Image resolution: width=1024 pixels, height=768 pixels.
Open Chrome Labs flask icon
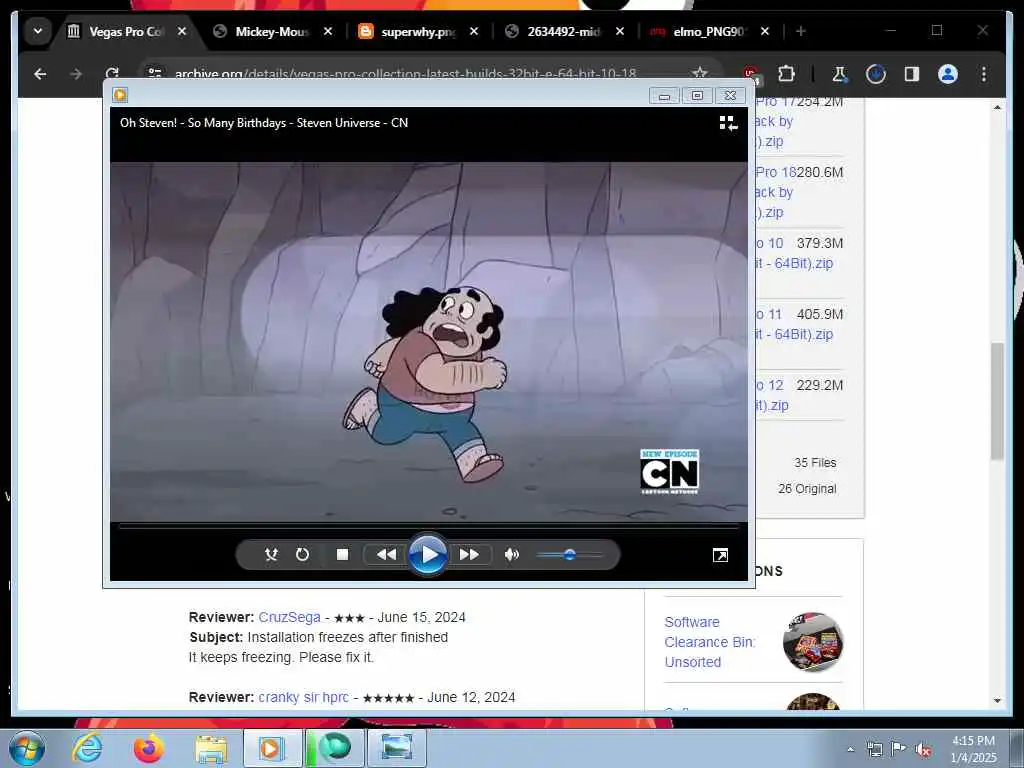(x=840, y=74)
